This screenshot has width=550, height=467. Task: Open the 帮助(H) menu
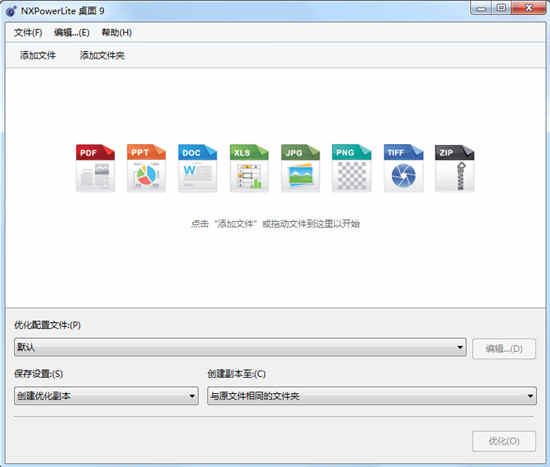116,33
